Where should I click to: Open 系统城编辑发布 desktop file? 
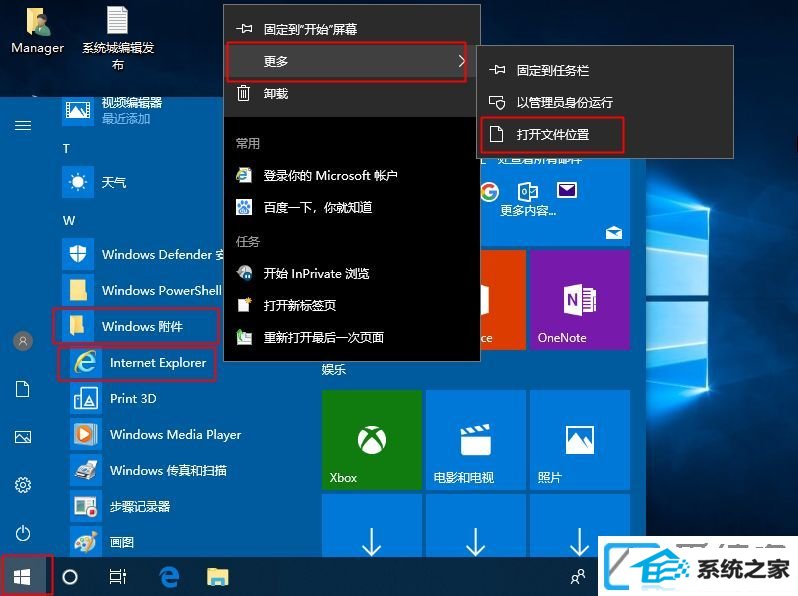(x=118, y=37)
